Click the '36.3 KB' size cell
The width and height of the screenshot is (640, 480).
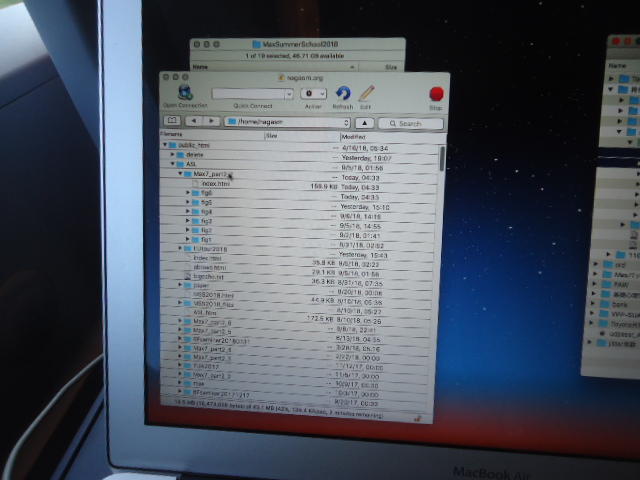(323, 282)
